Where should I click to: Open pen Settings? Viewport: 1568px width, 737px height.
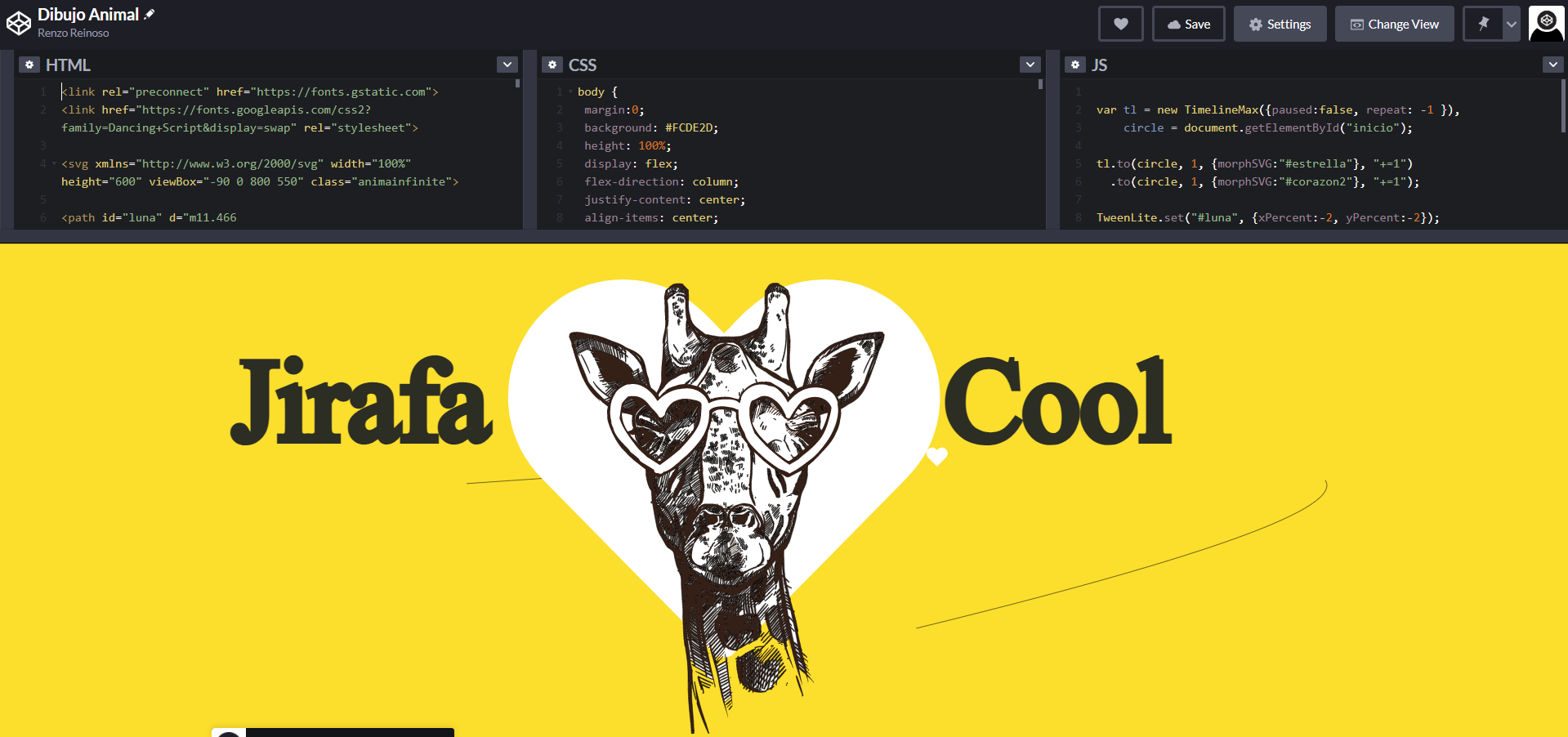[x=1280, y=24]
